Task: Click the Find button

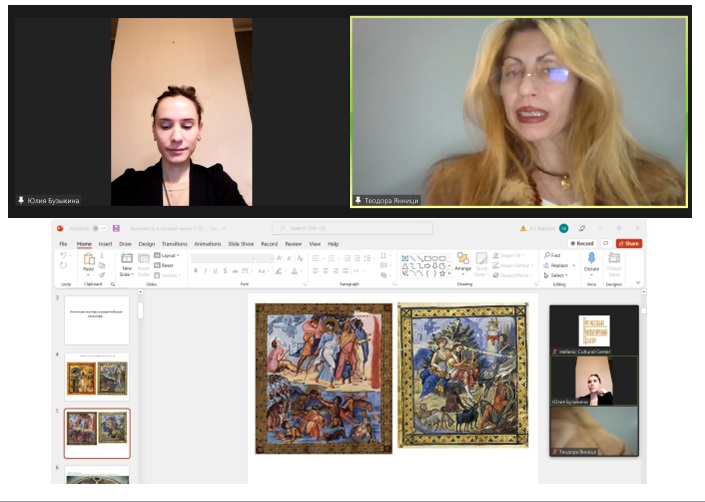Action: pos(552,255)
